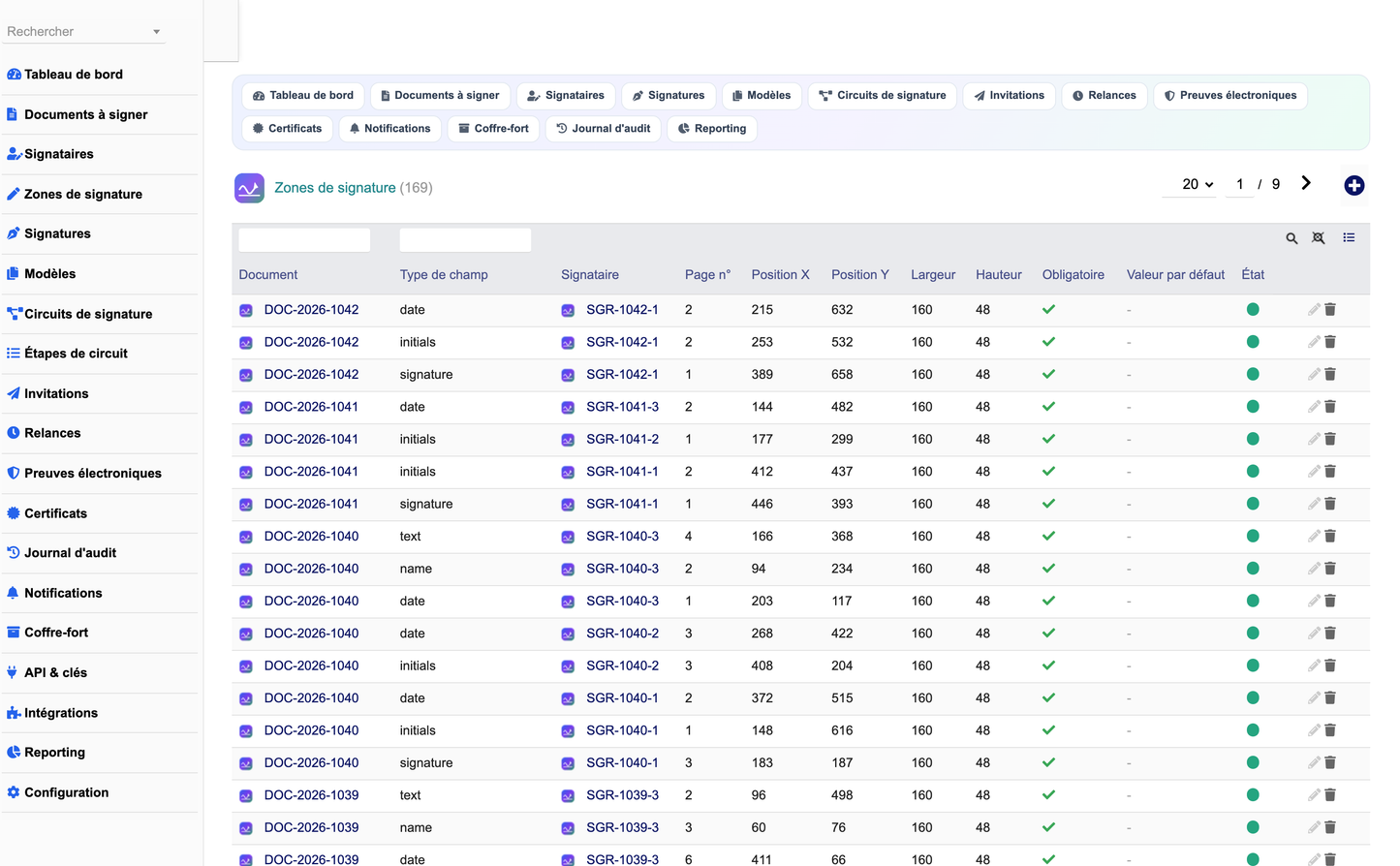Toggle the green État indicator for DOC-2026-1039 name
This screenshot has width=1400, height=866.
1253,827
